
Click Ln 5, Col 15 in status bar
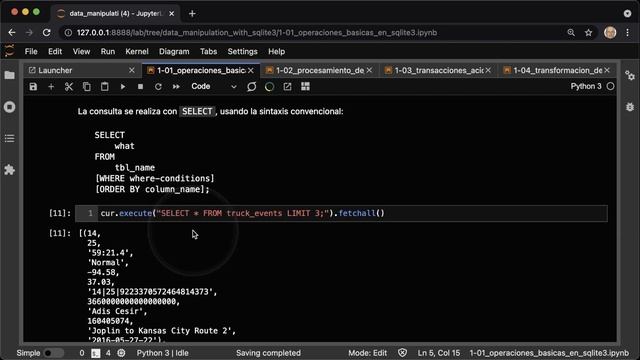pyautogui.click(x=439, y=353)
